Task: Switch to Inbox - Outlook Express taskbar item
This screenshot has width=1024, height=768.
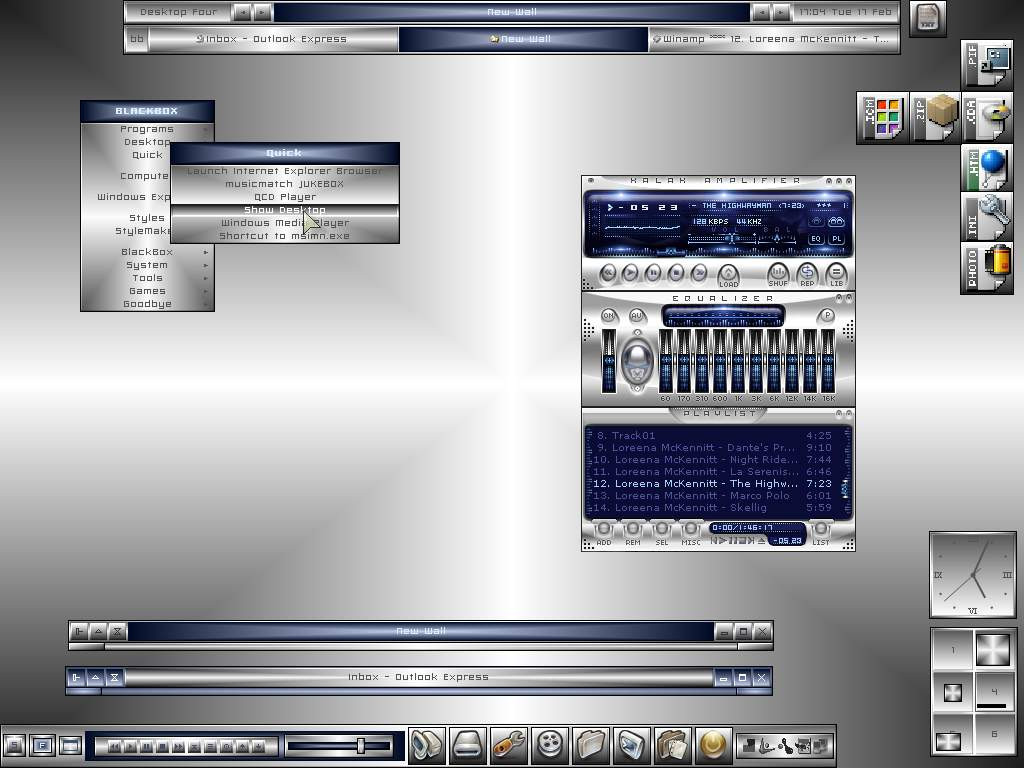Action: coord(274,39)
